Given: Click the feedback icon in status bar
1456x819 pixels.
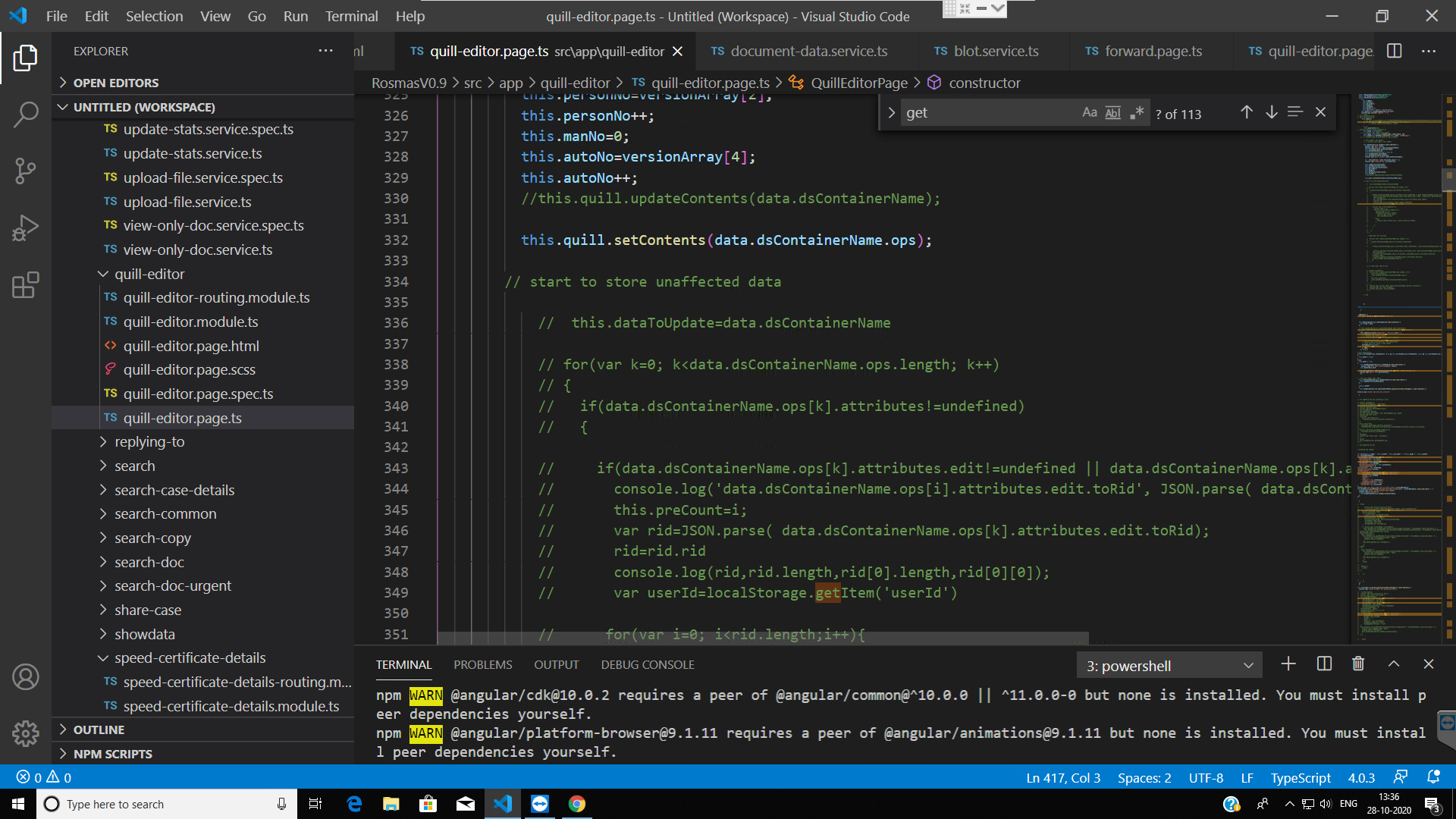Looking at the screenshot, I should [1401, 777].
